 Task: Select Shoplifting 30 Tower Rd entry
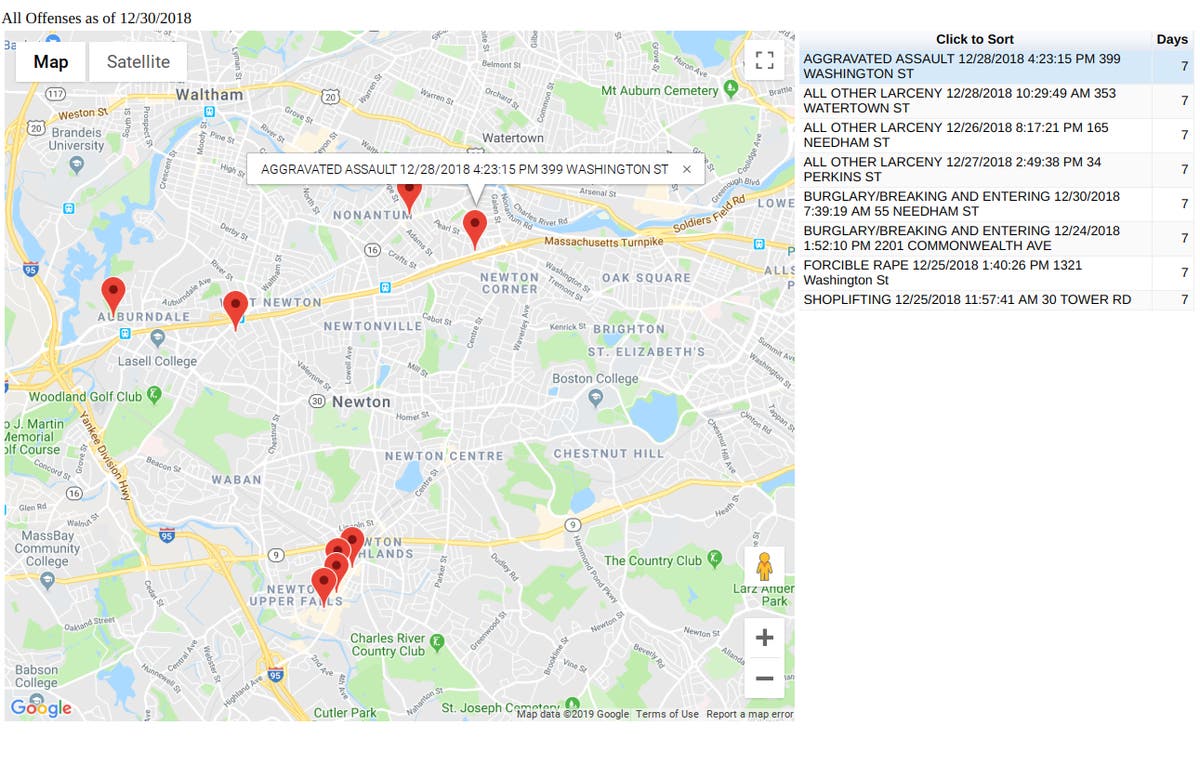[974, 300]
